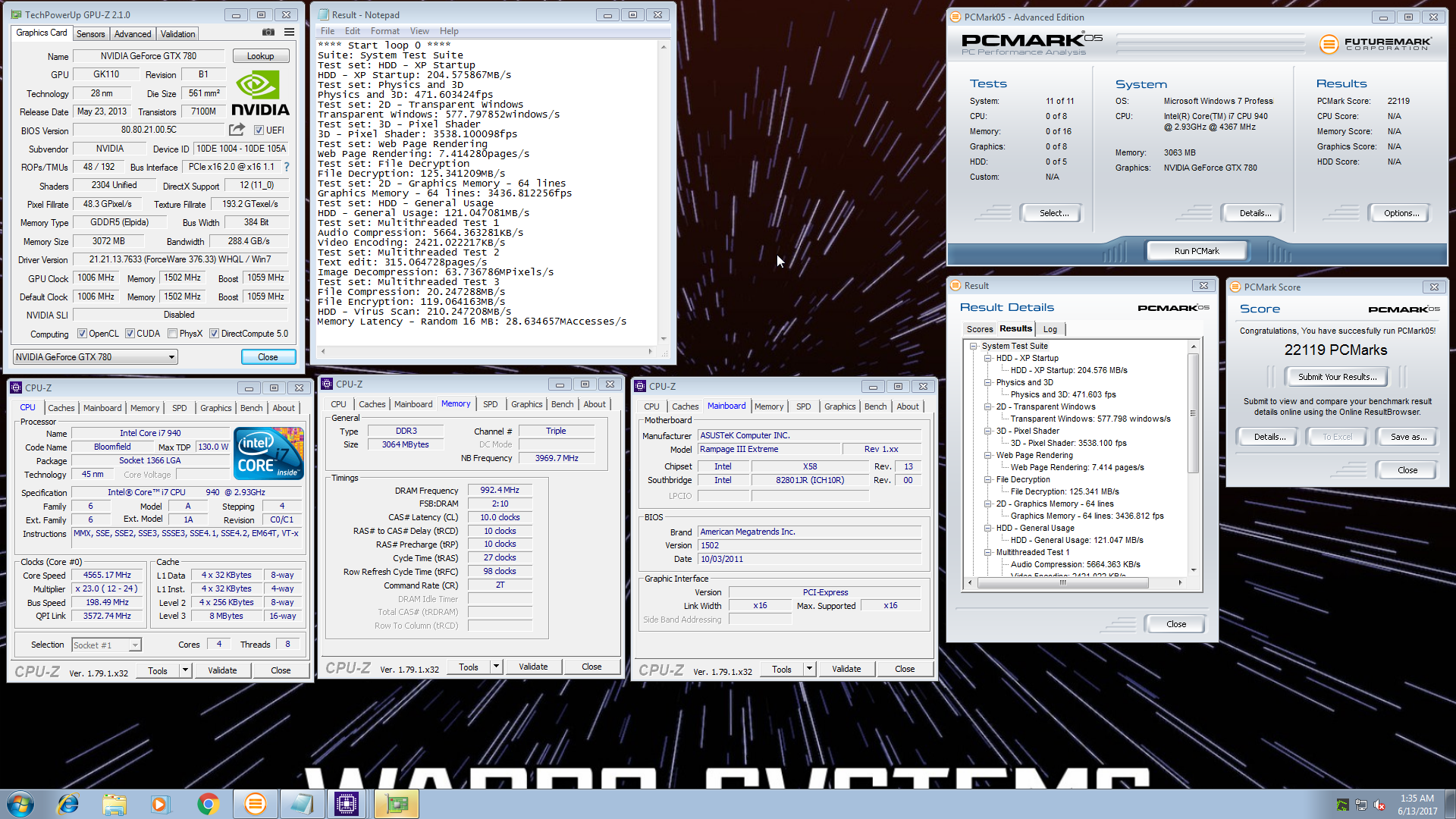Switch to the Advanced tab in GPU-Z

tap(133, 34)
